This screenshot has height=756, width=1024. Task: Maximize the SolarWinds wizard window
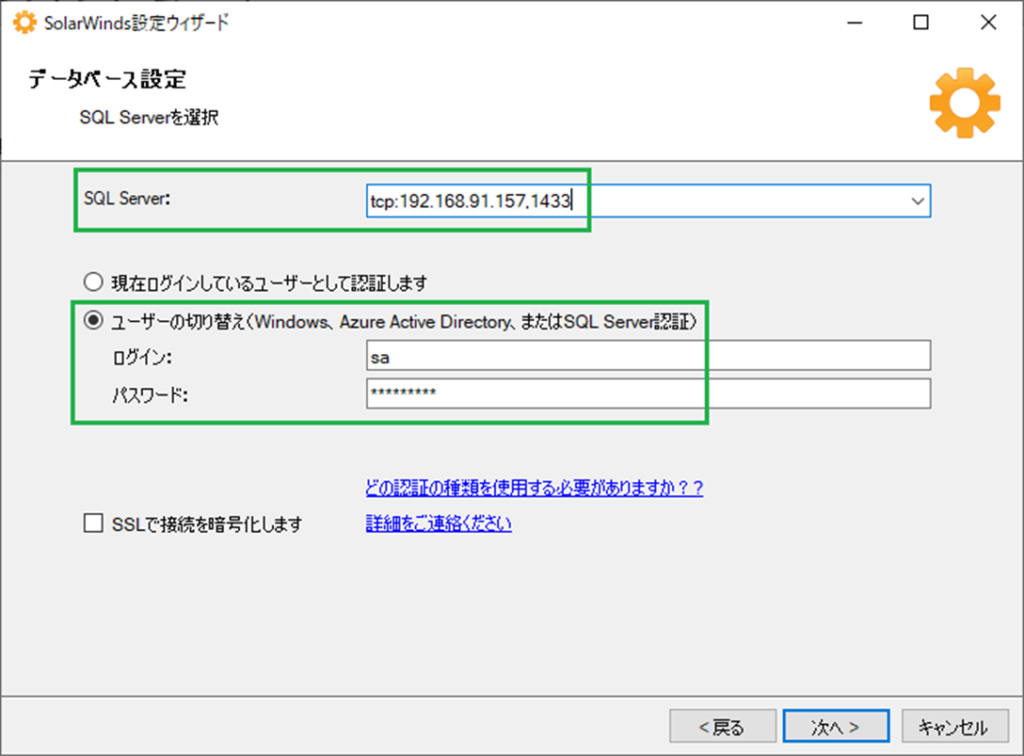(921, 23)
